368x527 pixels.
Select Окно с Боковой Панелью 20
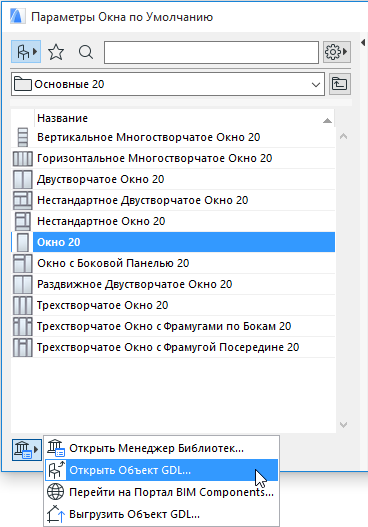click(173, 263)
